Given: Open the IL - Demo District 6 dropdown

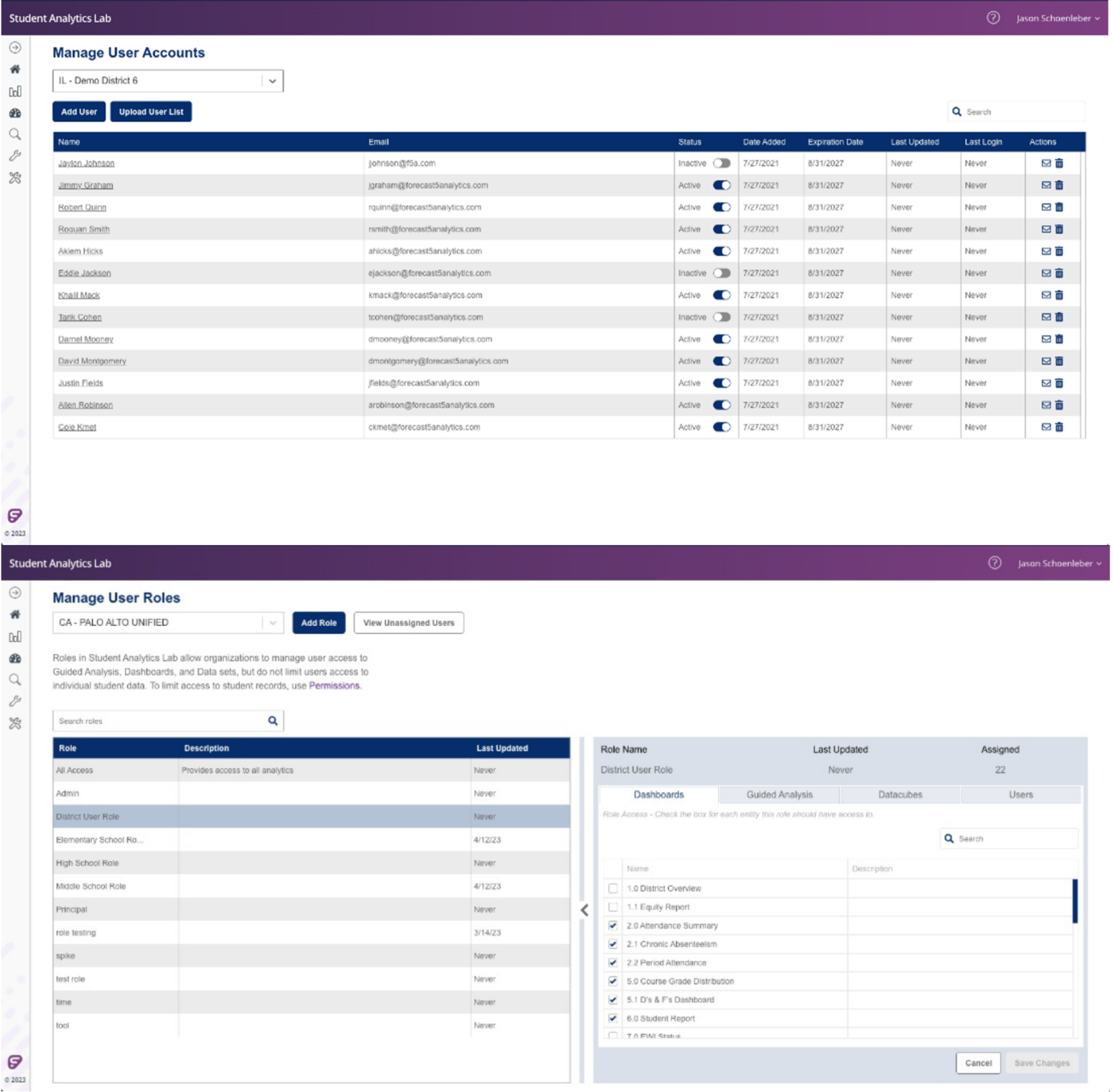Looking at the screenshot, I should (272, 81).
